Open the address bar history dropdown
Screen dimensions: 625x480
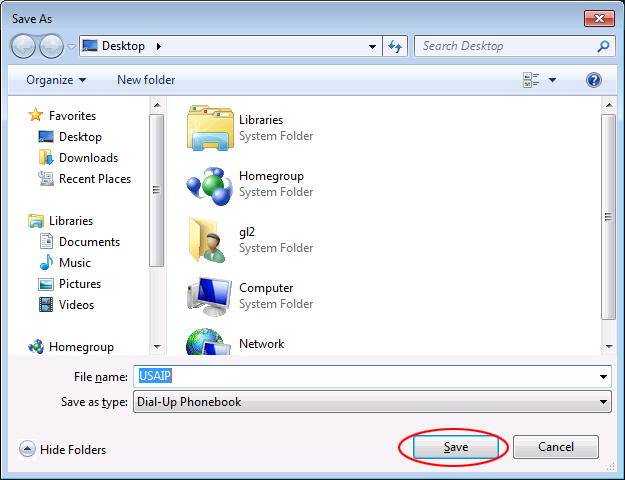click(372, 47)
